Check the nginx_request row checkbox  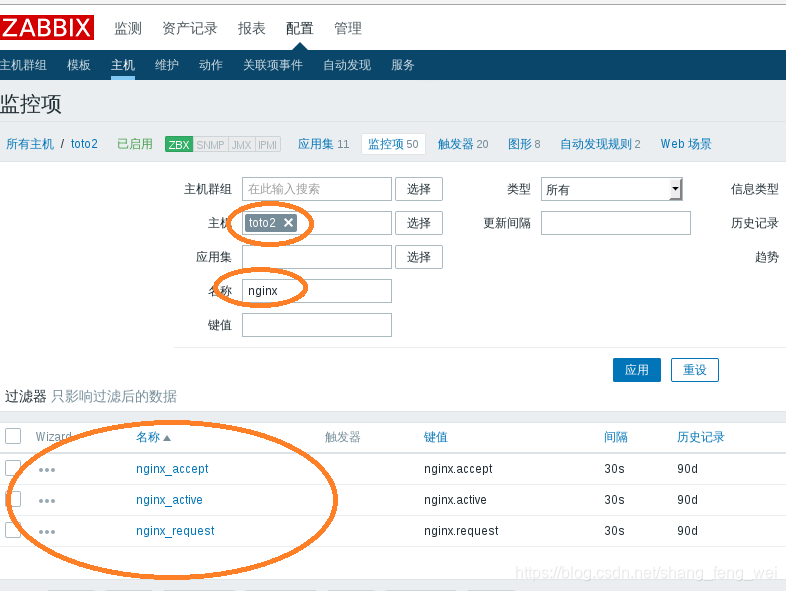[x=13, y=530]
